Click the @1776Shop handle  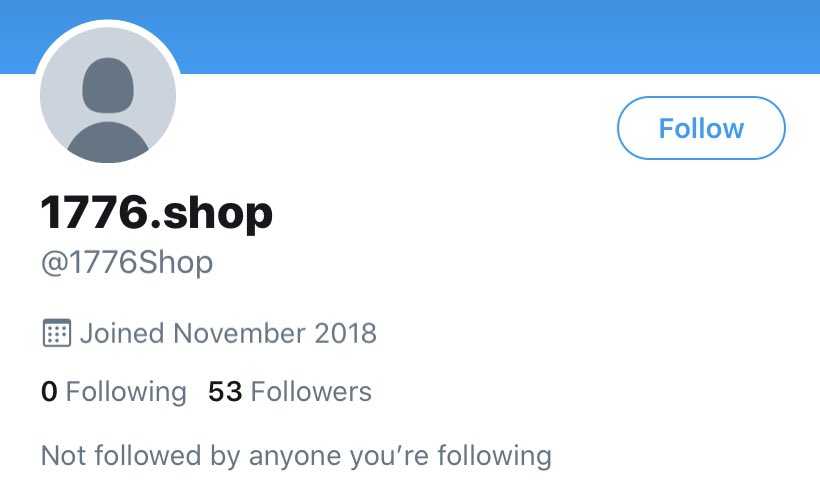pyautogui.click(x=127, y=263)
